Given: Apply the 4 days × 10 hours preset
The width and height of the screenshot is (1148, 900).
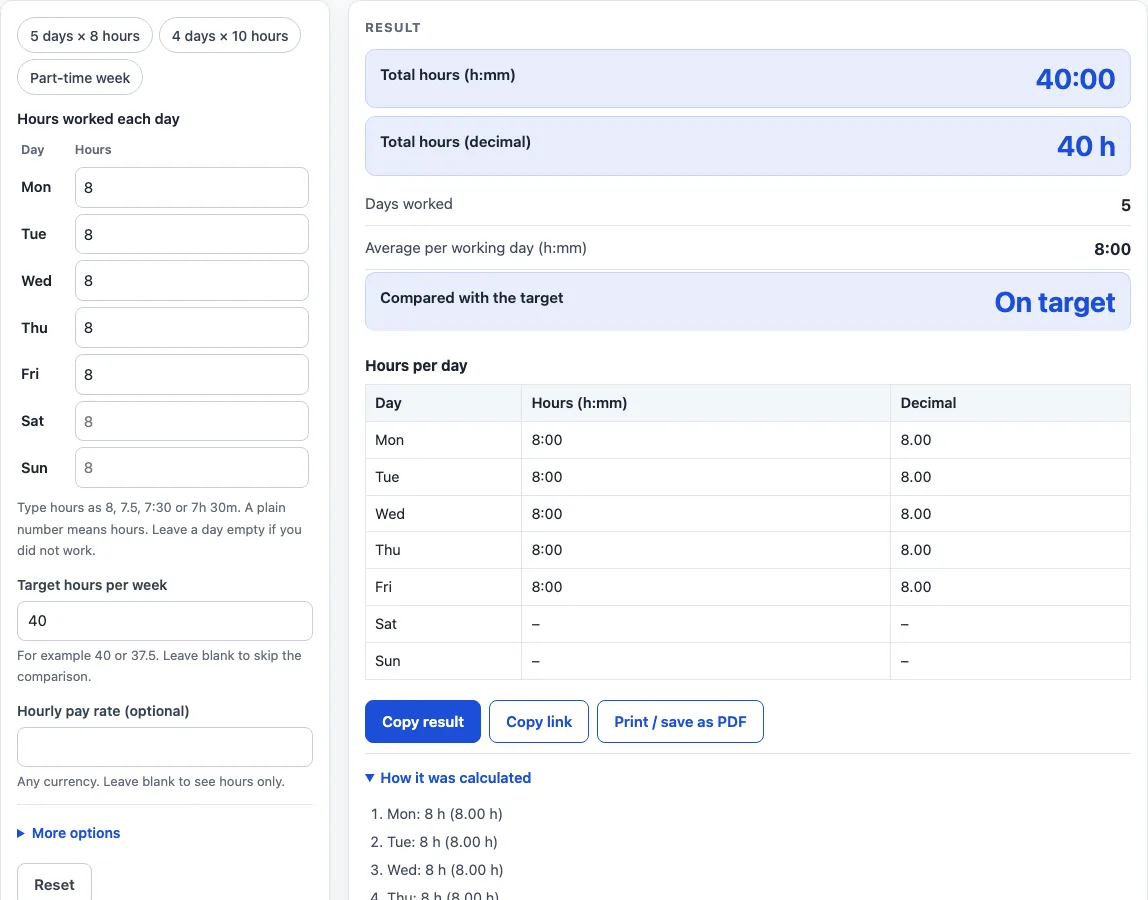Looking at the screenshot, I should point(230,36).
